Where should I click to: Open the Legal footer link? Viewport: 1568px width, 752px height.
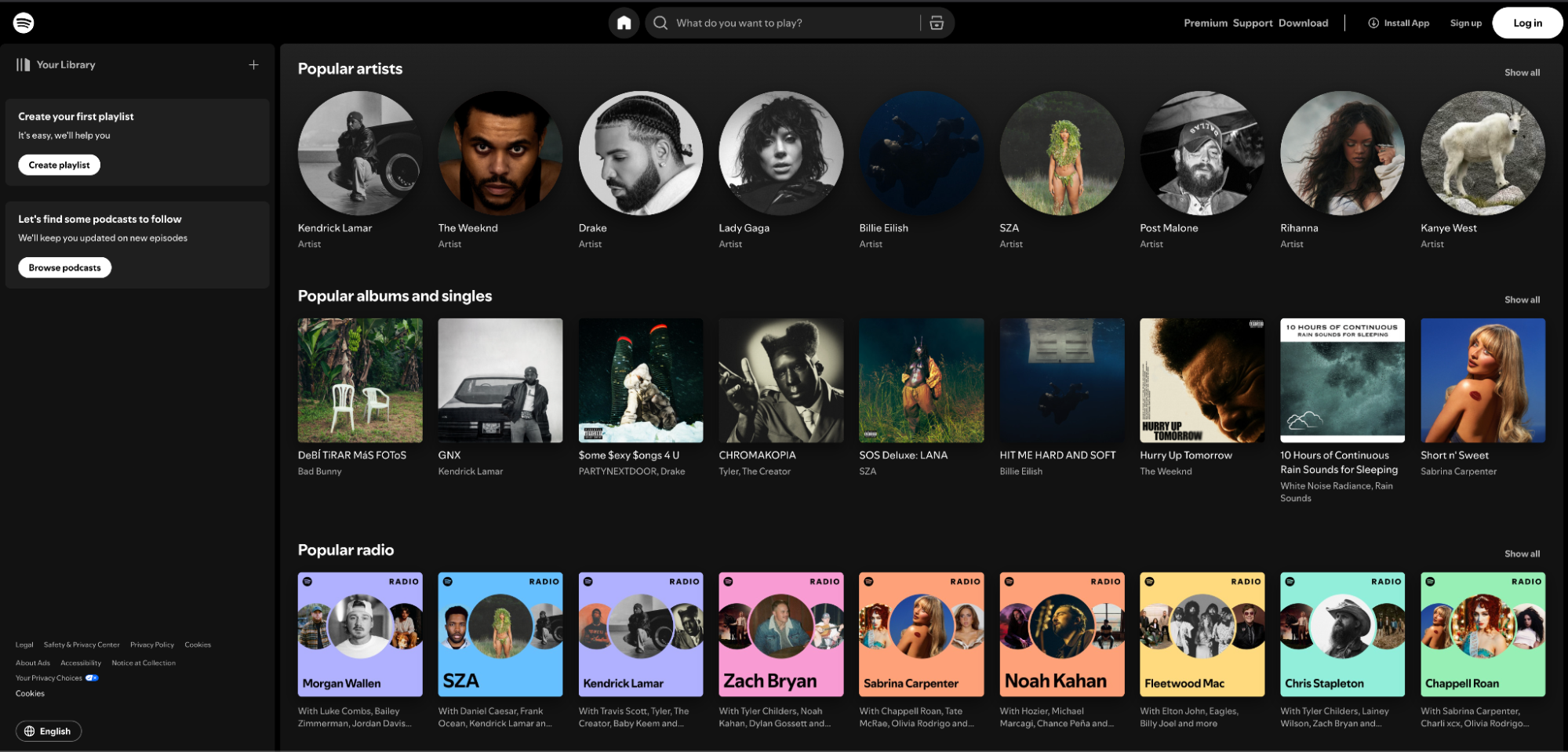tap(24, 645)
